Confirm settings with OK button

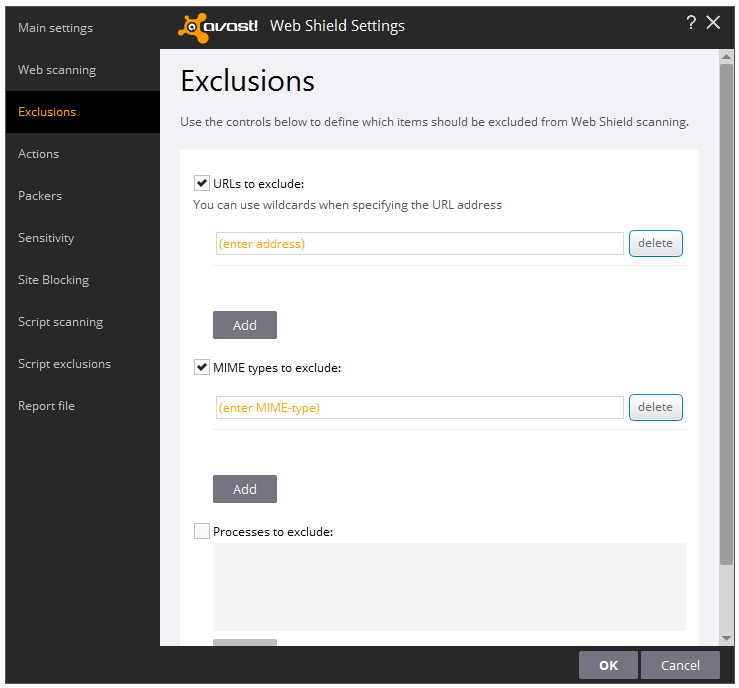coord(608,665)
